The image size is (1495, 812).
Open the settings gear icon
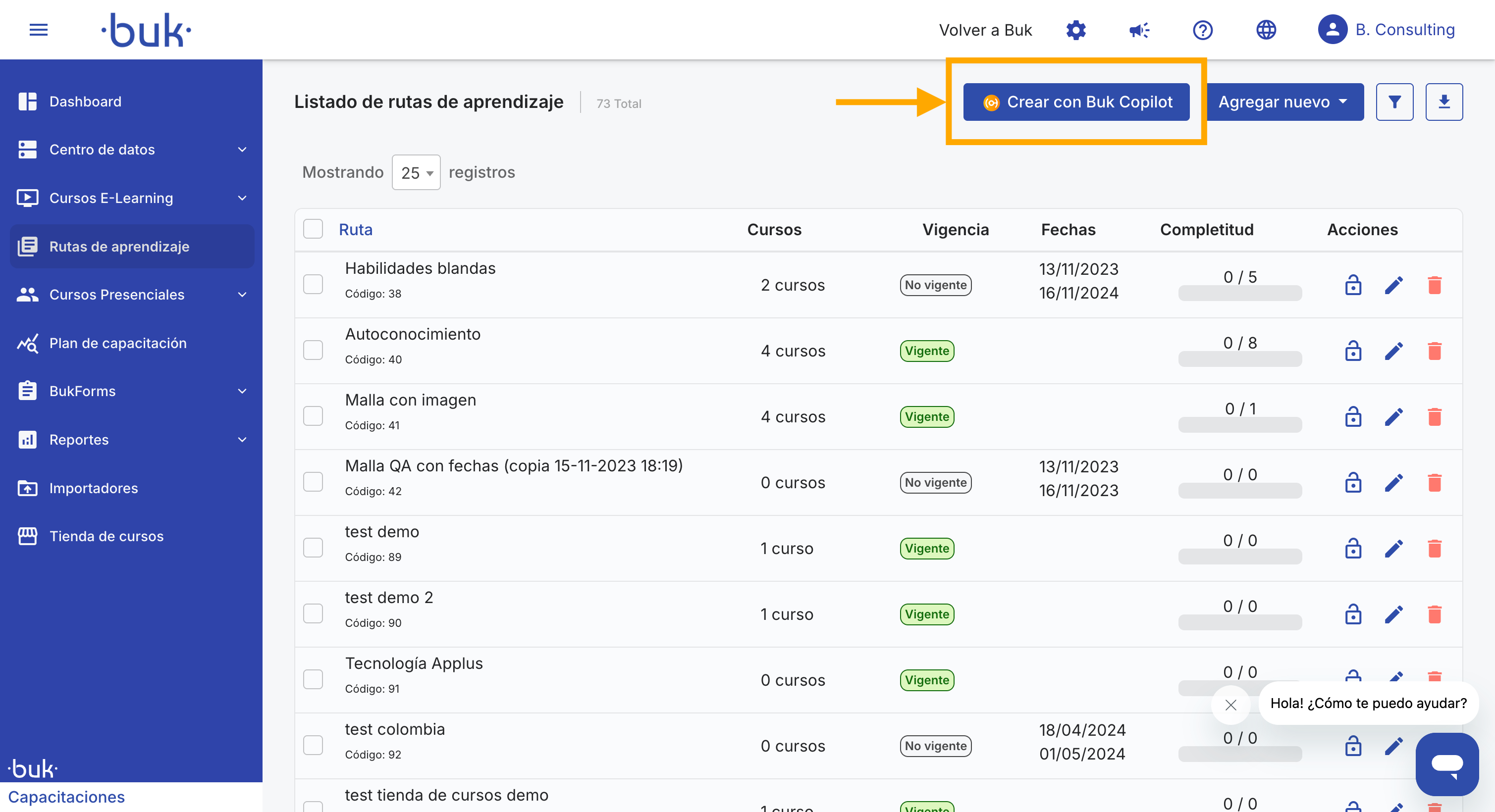click(1075, 30)
